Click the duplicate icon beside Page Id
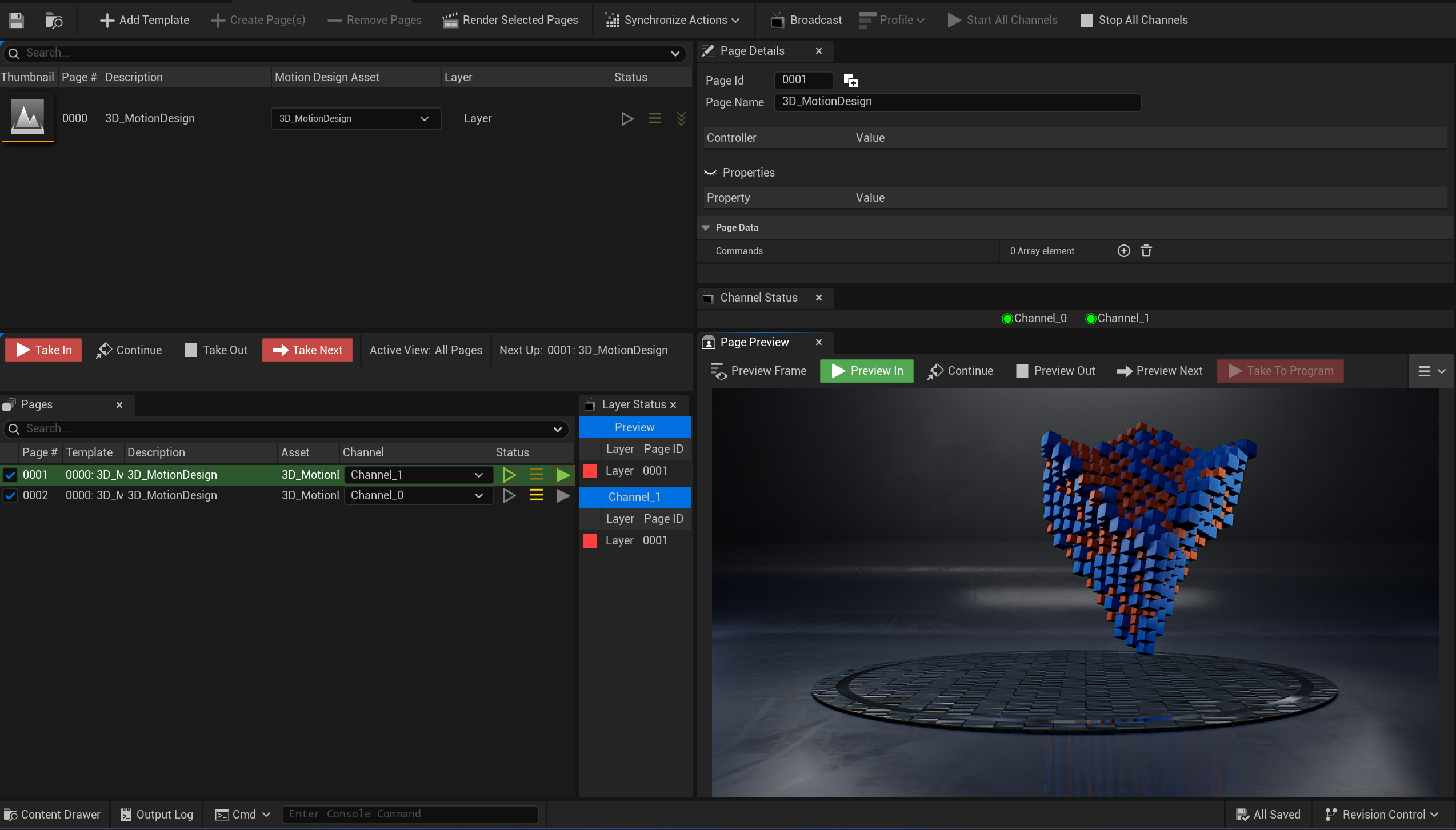This screenshot has height=830, width=1456. pos(850,81)
